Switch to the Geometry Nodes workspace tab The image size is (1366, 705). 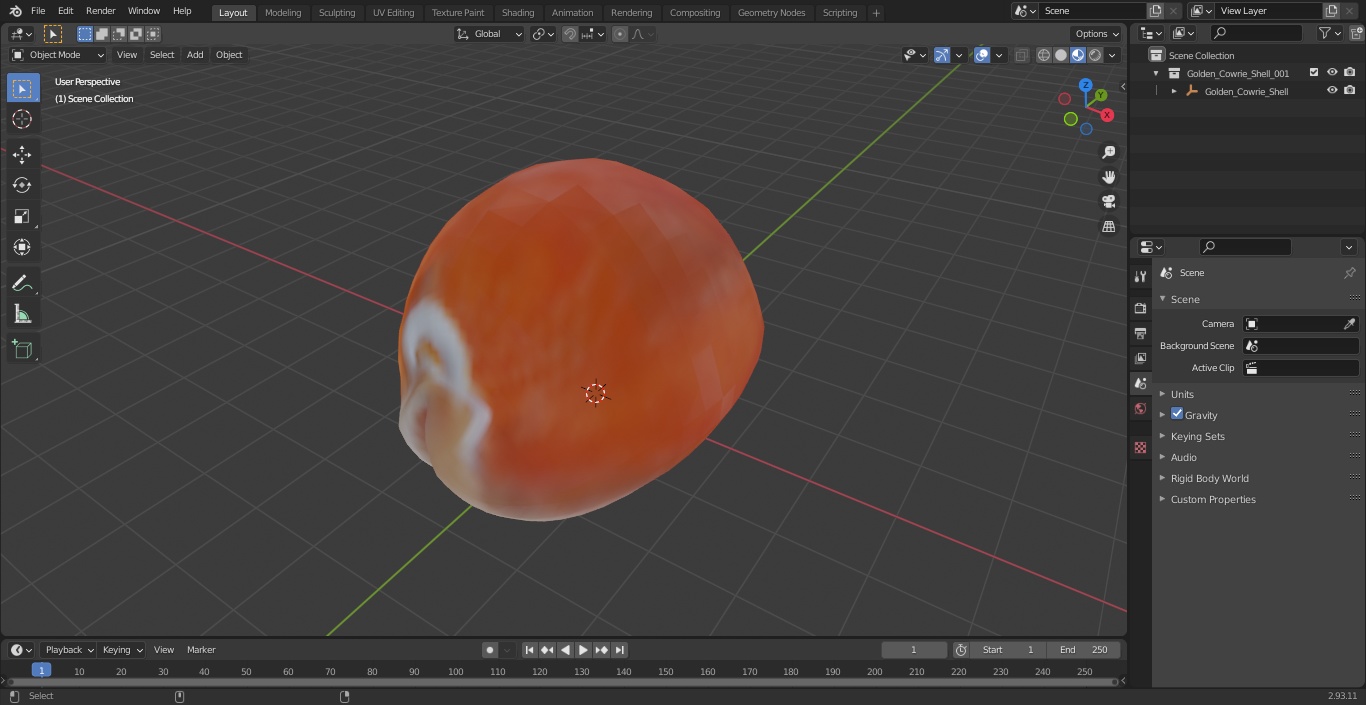click(771, 13)
